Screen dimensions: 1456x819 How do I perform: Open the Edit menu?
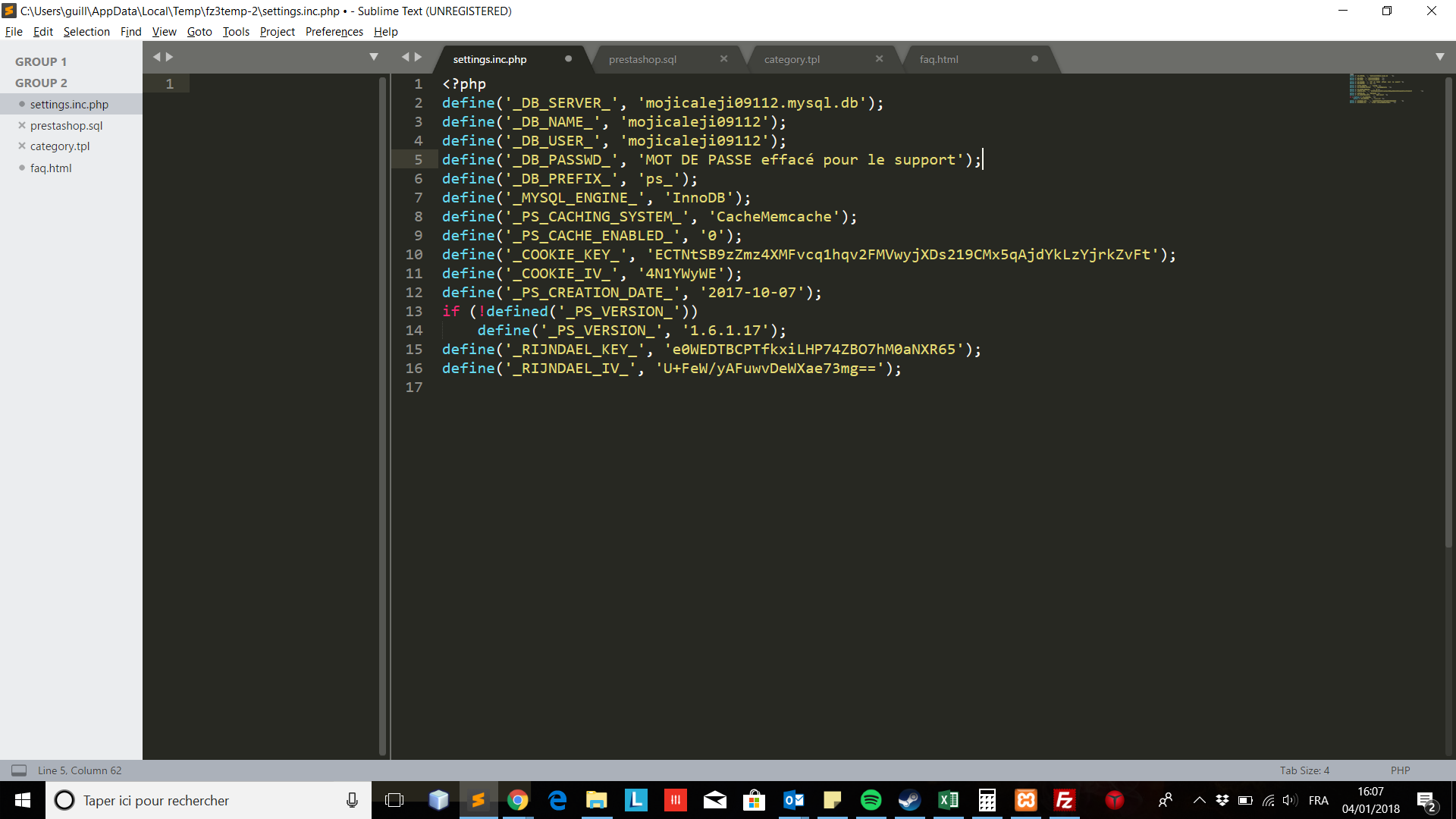tap(43, 31)
